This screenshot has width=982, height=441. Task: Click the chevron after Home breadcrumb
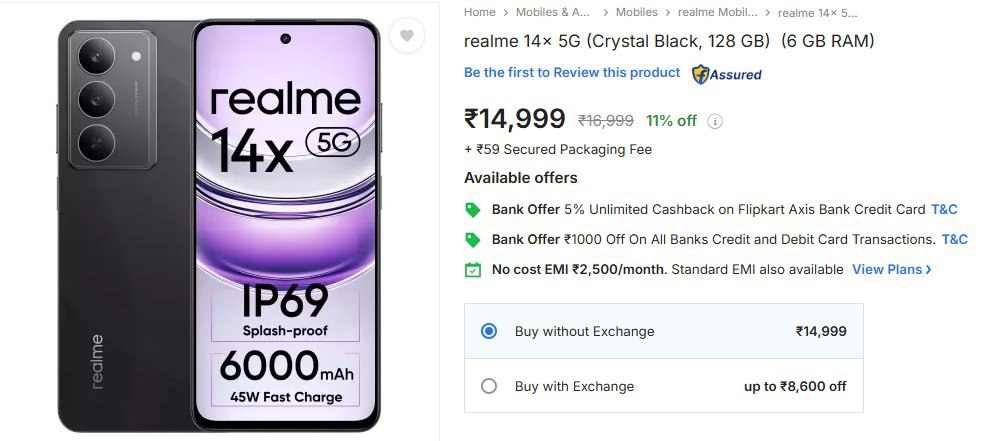(x=505, y=13)
